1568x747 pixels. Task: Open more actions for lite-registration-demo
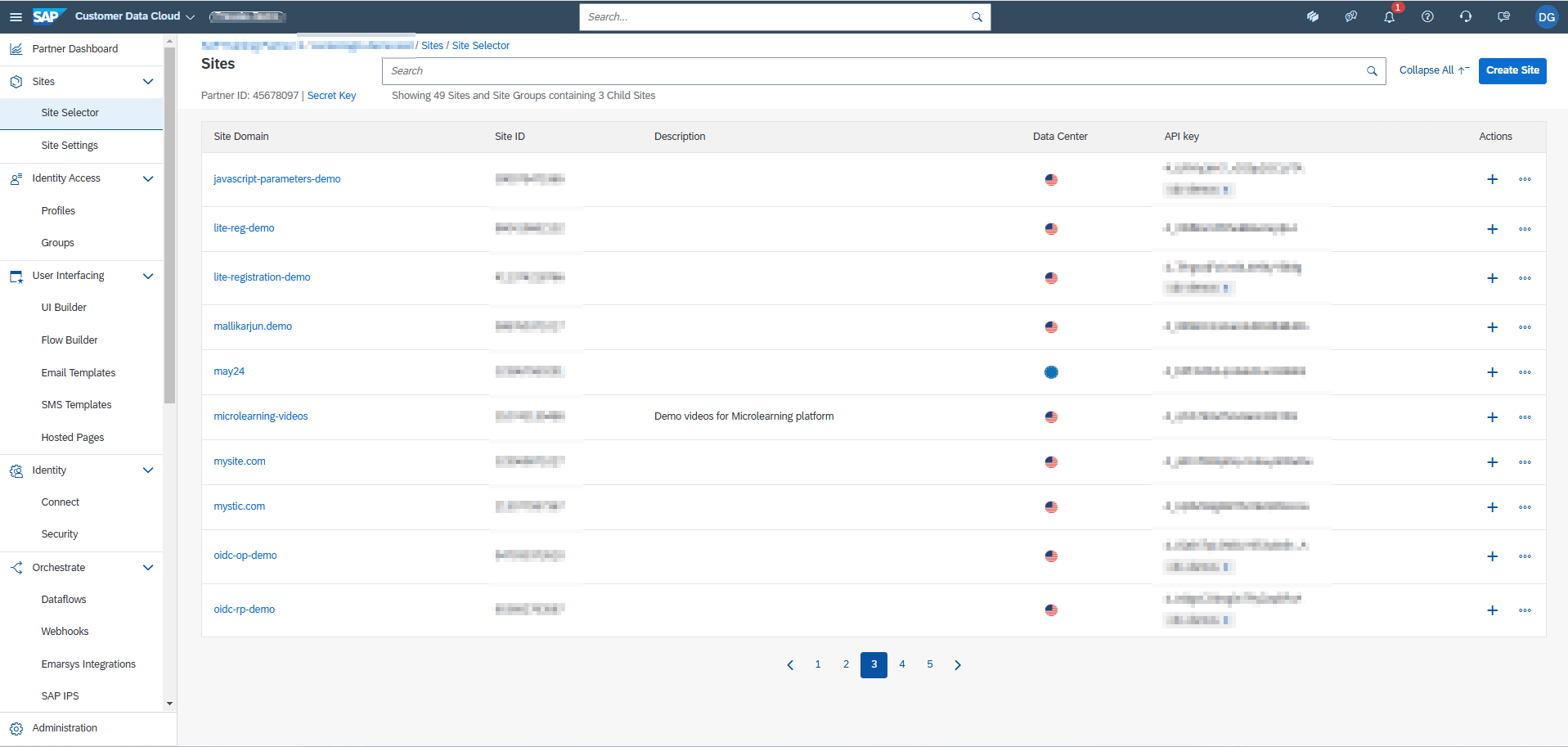pos(1525,278)
